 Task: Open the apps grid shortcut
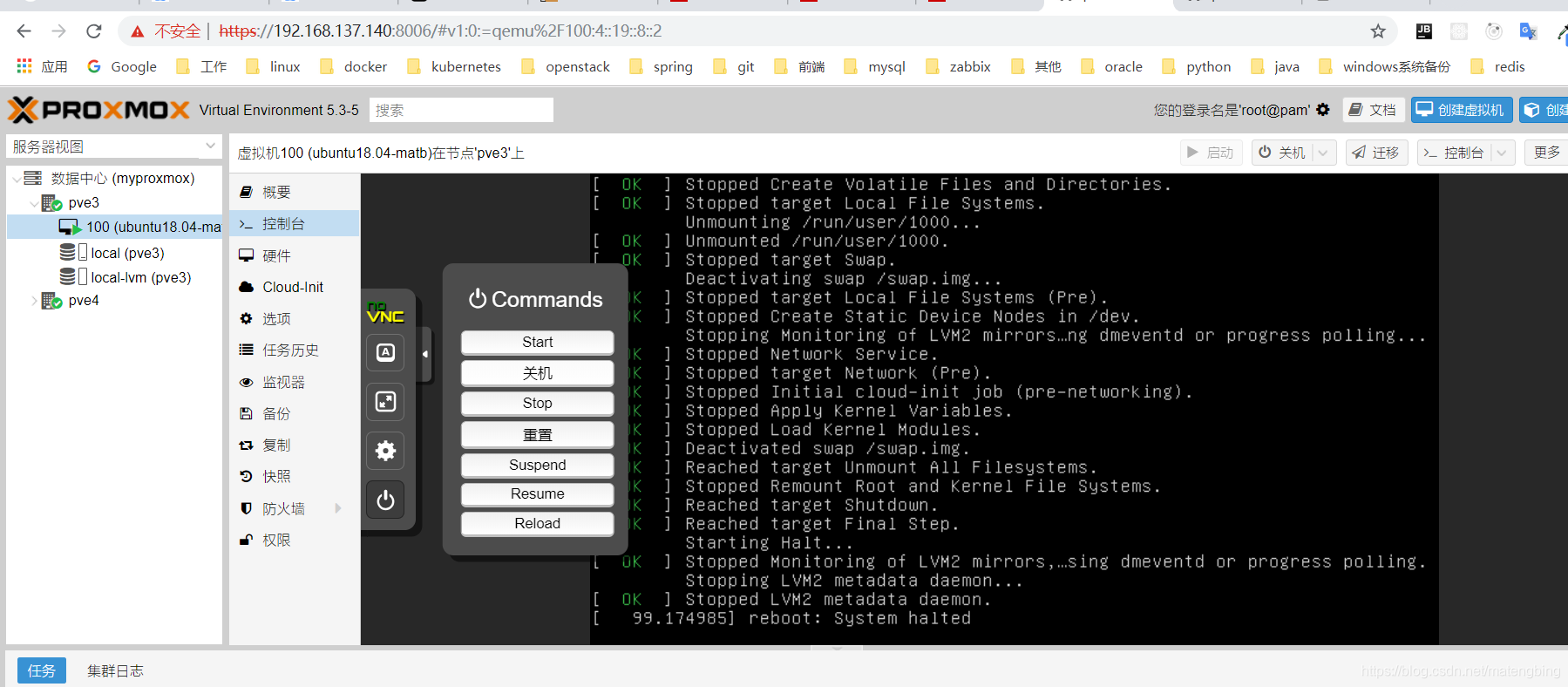tap(24, 66)
